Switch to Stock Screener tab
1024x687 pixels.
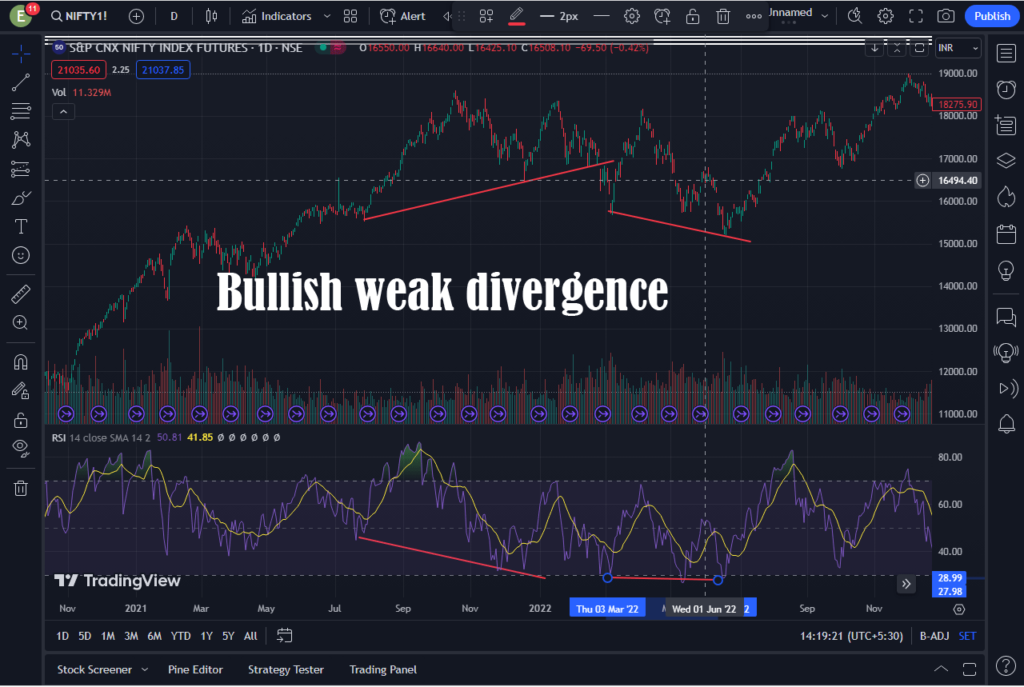click(x=94, y=670)
